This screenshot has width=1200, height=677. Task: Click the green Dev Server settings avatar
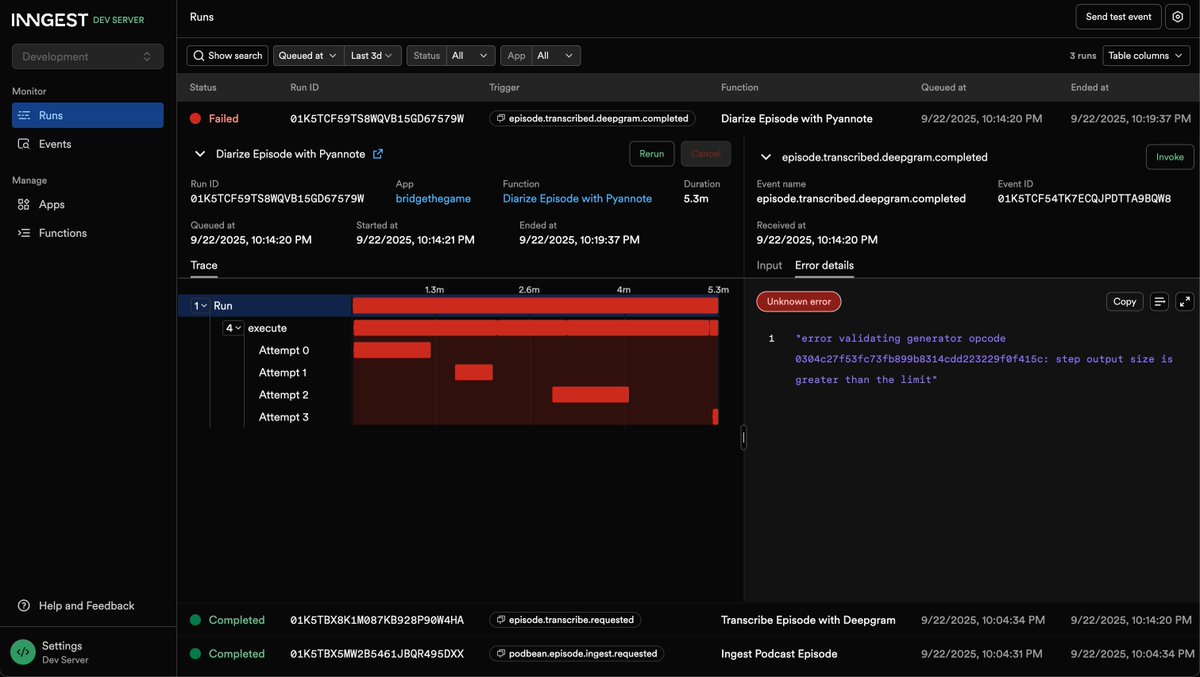22,652
